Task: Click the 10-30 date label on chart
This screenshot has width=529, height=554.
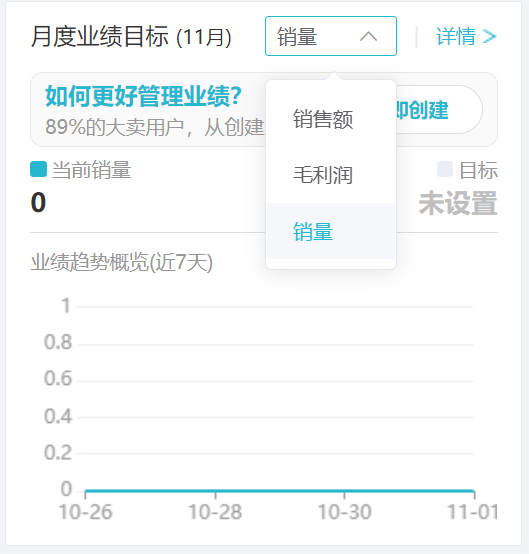Action: 345,512
